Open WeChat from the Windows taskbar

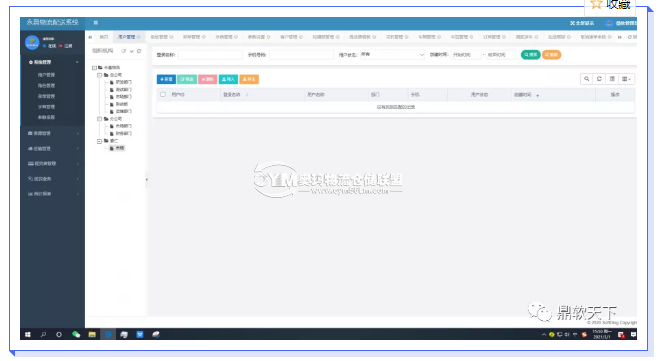pos(76,335)
